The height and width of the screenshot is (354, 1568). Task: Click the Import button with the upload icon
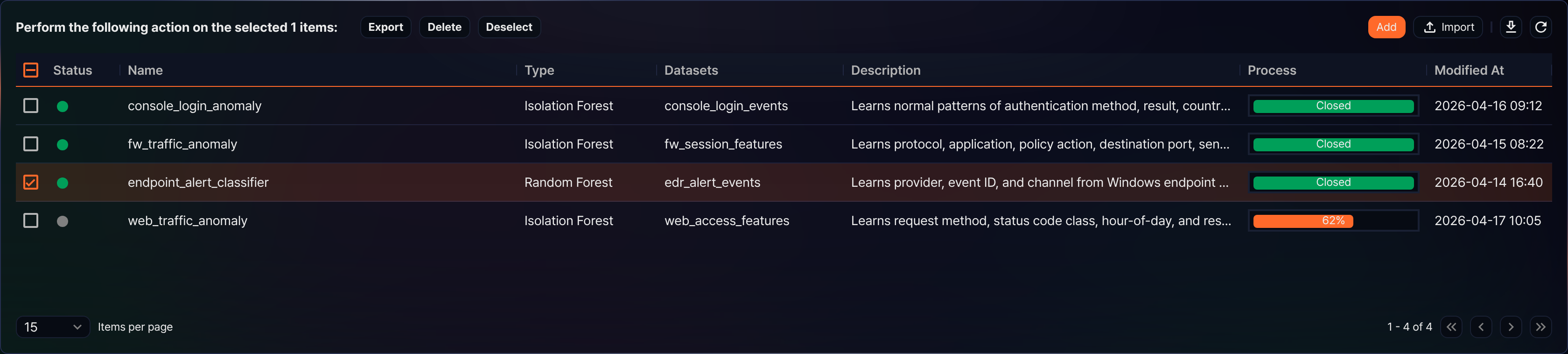(x=1448, y=27)
